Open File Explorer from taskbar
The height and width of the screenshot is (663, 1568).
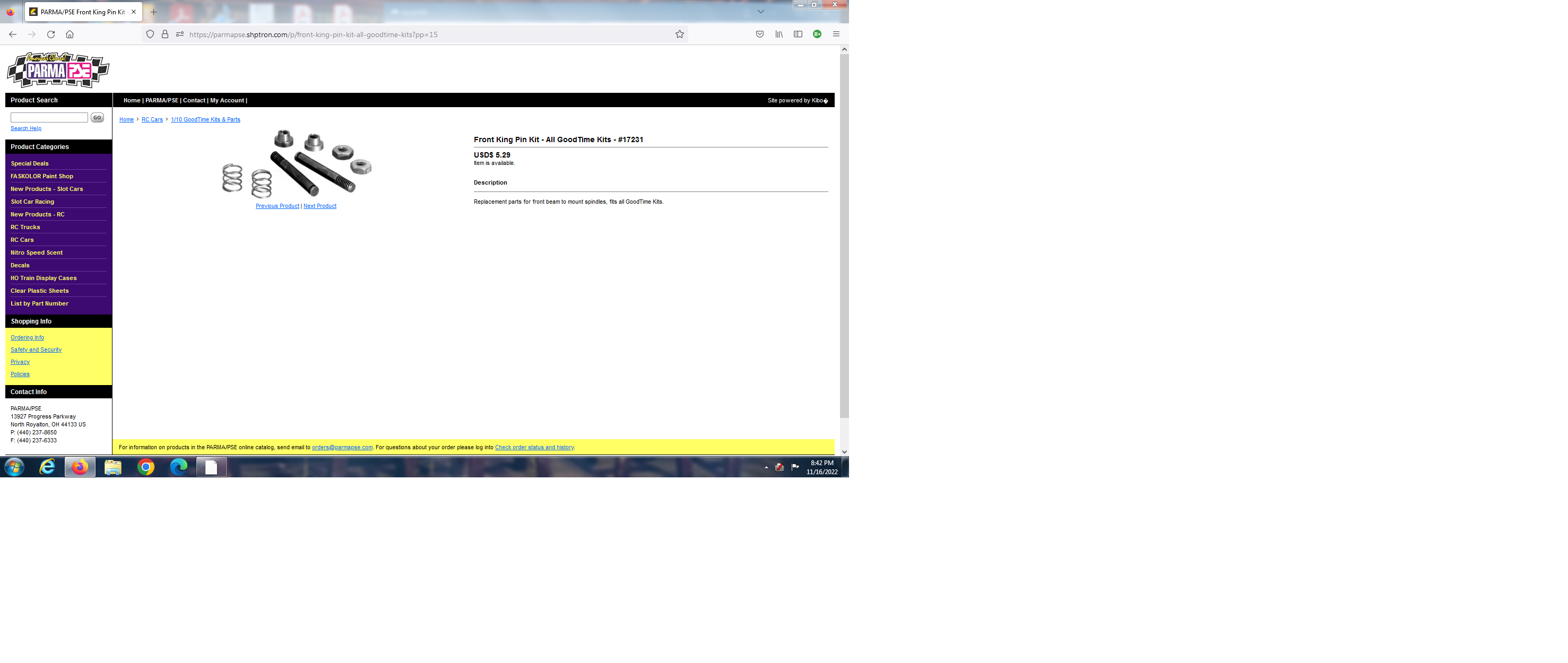(112, 467)
